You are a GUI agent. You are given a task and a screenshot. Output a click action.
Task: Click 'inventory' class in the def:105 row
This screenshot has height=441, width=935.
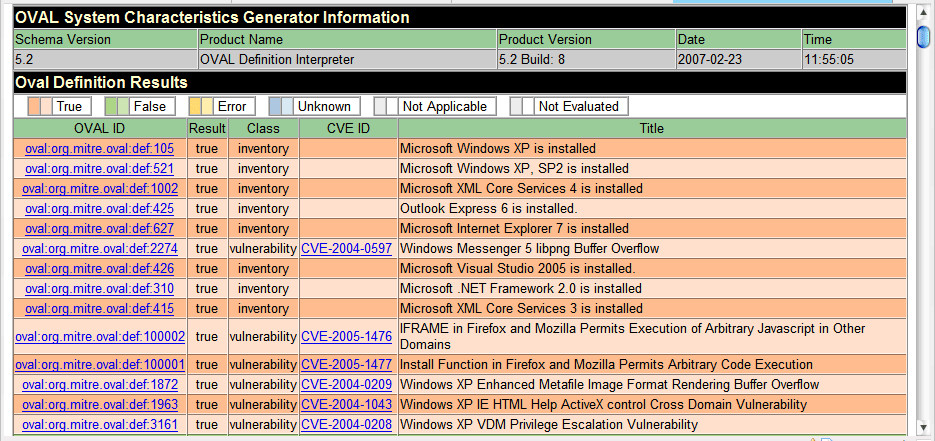[263, 148]
